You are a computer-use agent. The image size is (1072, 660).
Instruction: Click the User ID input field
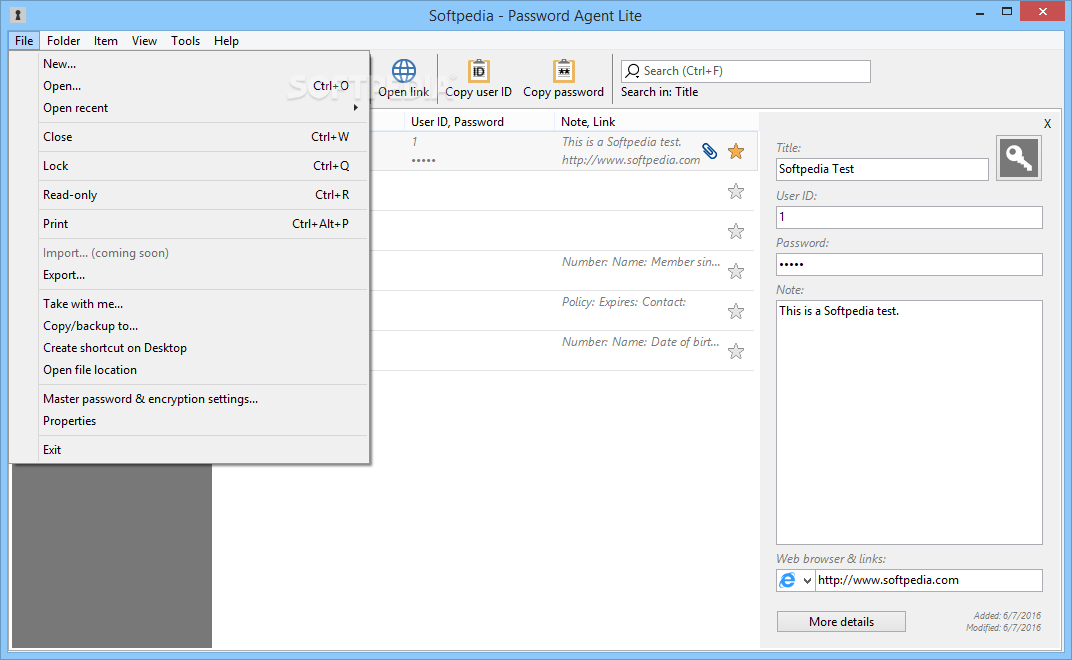point(909,217)
